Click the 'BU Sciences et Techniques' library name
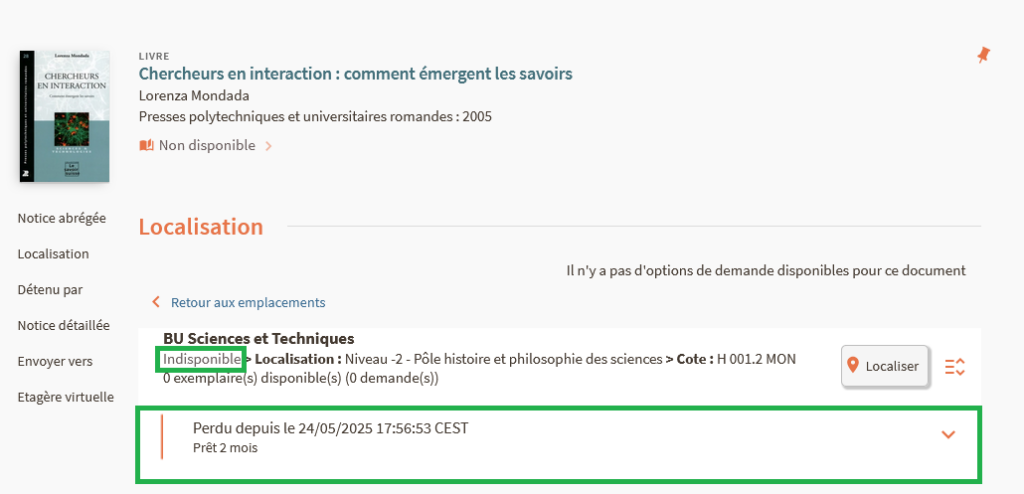The image size is (1024, 494). 258,339
